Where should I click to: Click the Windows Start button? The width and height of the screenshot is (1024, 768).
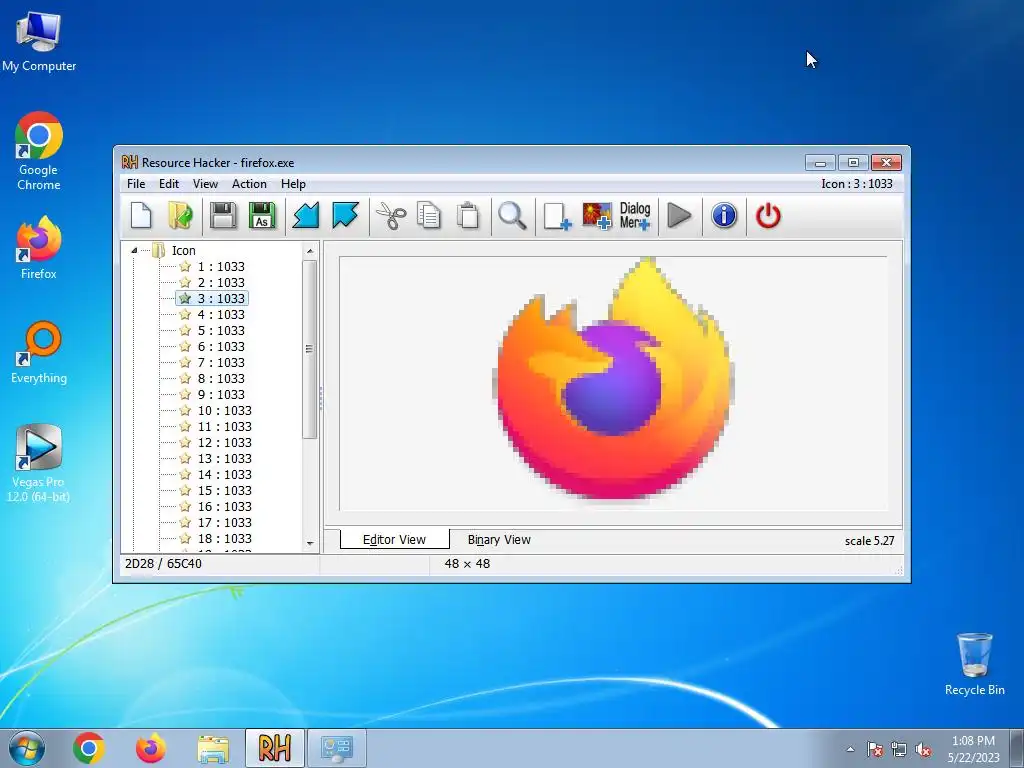(27, 748)
